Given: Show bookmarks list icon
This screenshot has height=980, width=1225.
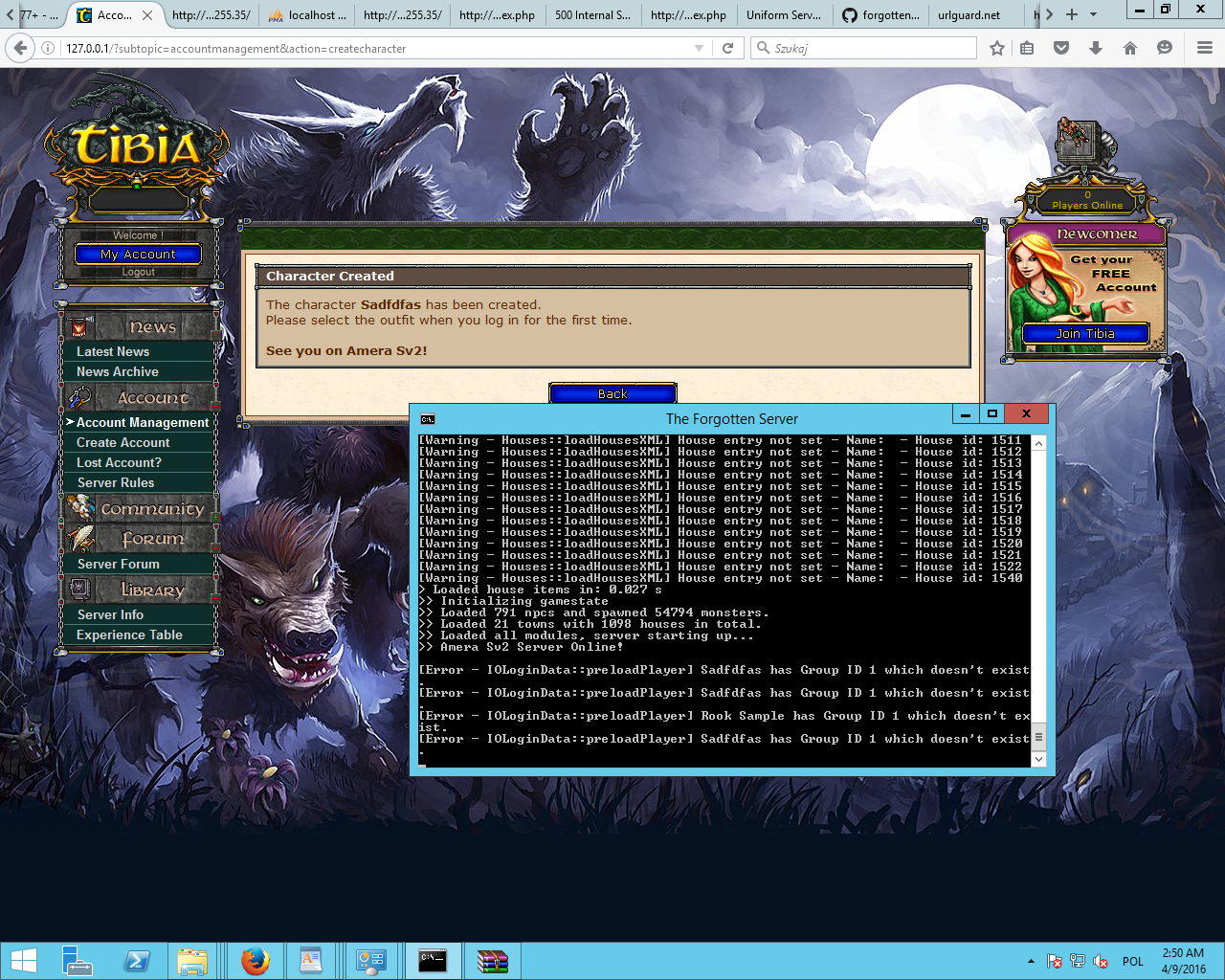Looking at the screenshot, I should pyautogui.click(x=1027, y=48).
